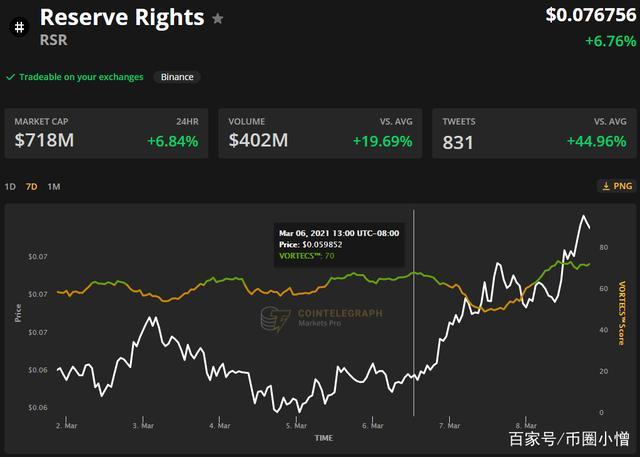The width and height of the screenshot is (640, 457).
Task: Click the TIME axis label
Action: tap(324, 438)
